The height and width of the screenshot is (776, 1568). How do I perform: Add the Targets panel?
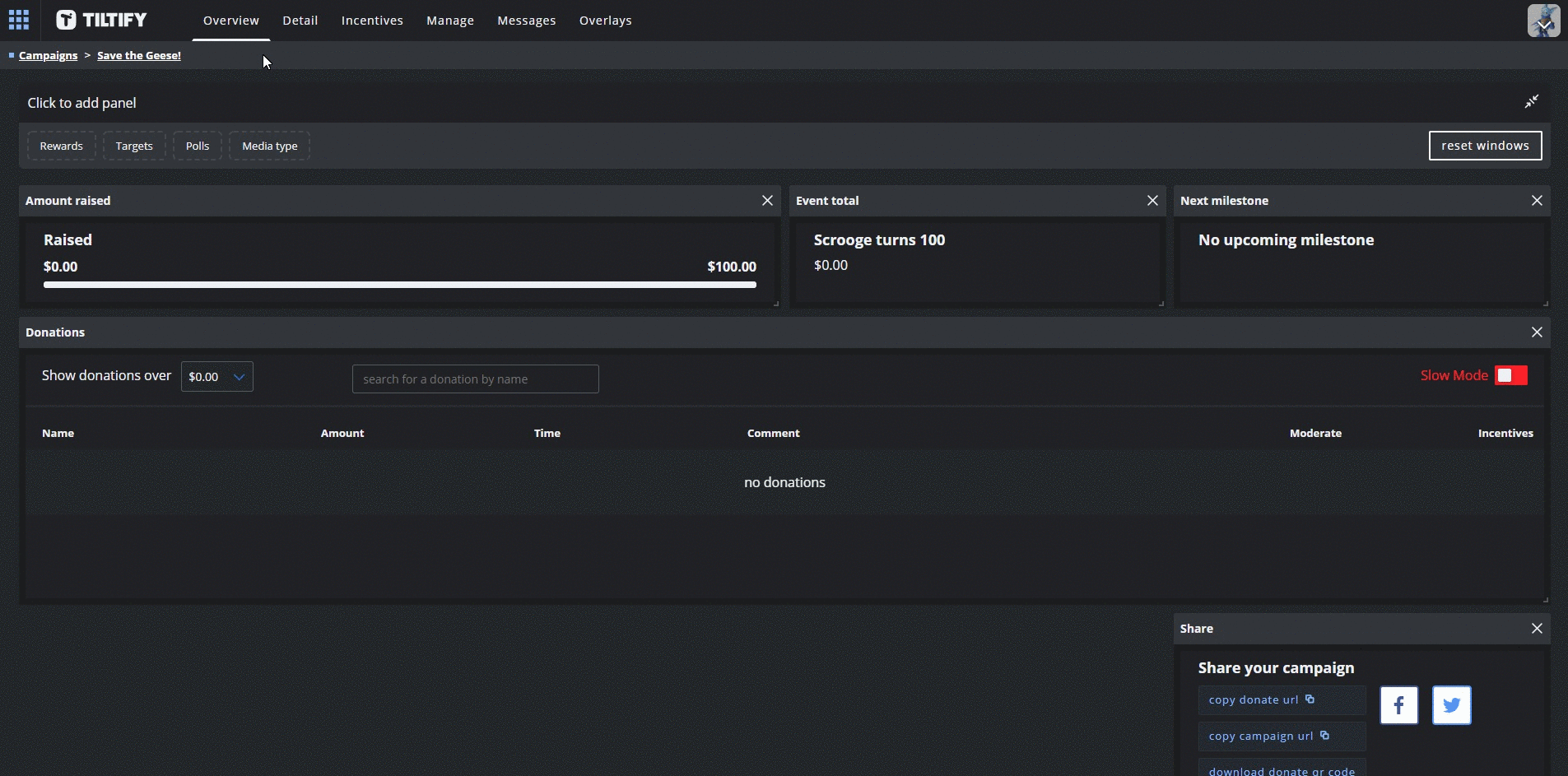[x=134, y=146]
